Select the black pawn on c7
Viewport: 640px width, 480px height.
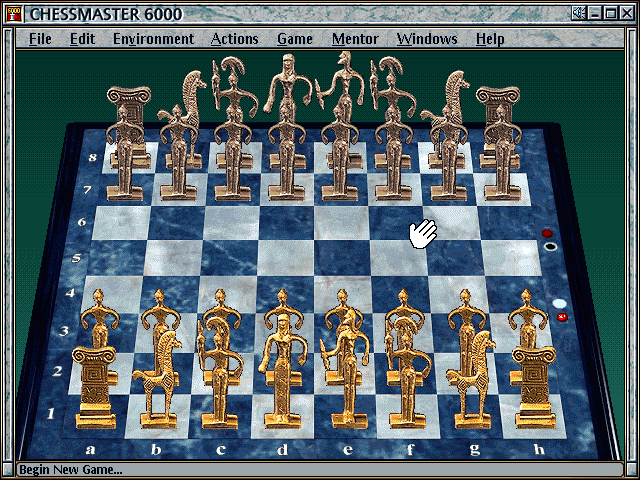pos(233,155)
